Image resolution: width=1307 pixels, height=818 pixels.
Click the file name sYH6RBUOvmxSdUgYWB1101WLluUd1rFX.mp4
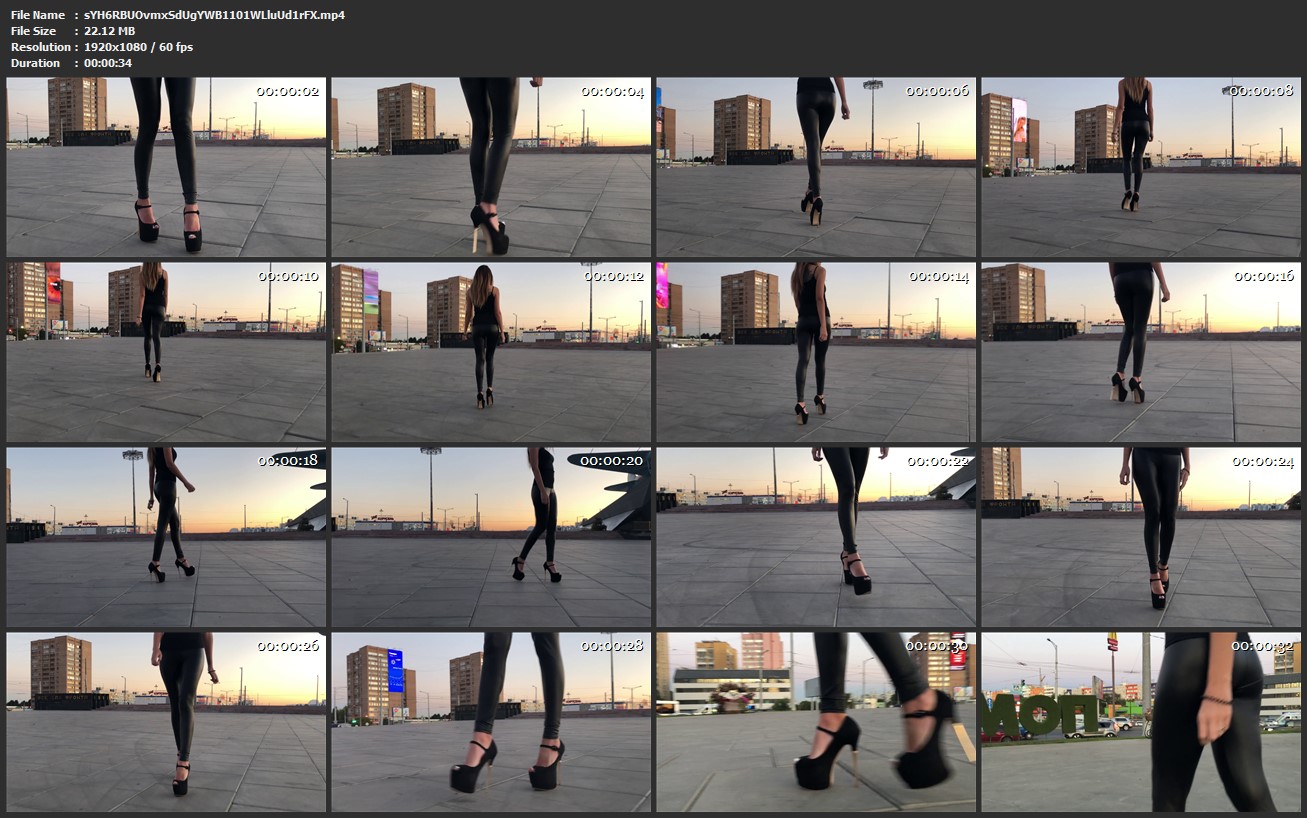click(x=215, y=15)
